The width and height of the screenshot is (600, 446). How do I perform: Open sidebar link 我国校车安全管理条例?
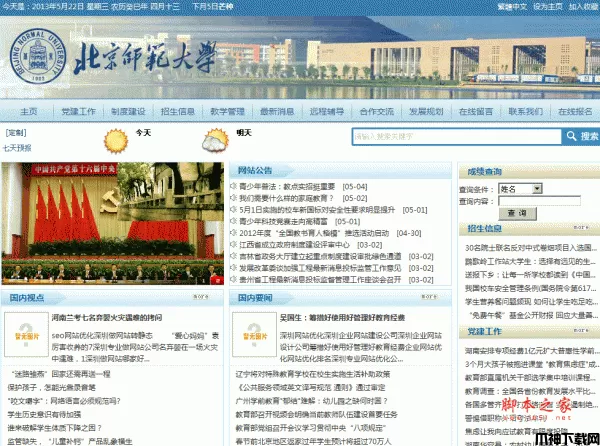click(531, 288)
